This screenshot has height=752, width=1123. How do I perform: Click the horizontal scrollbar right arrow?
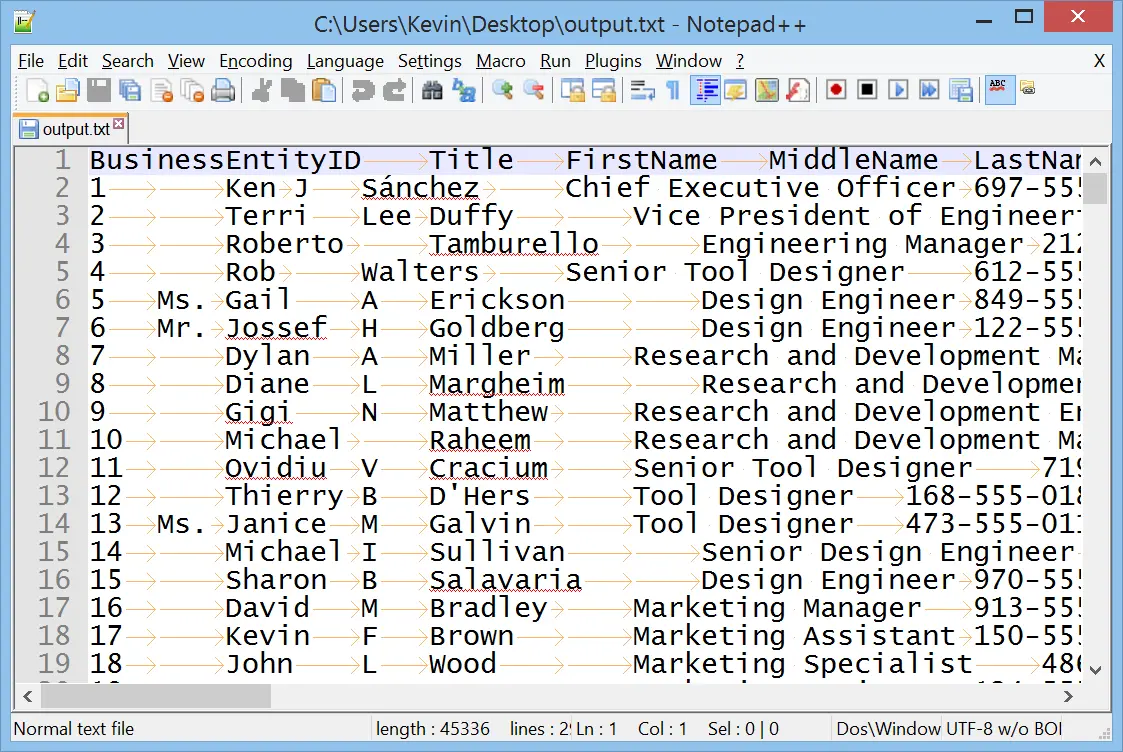coord(1068,696)
